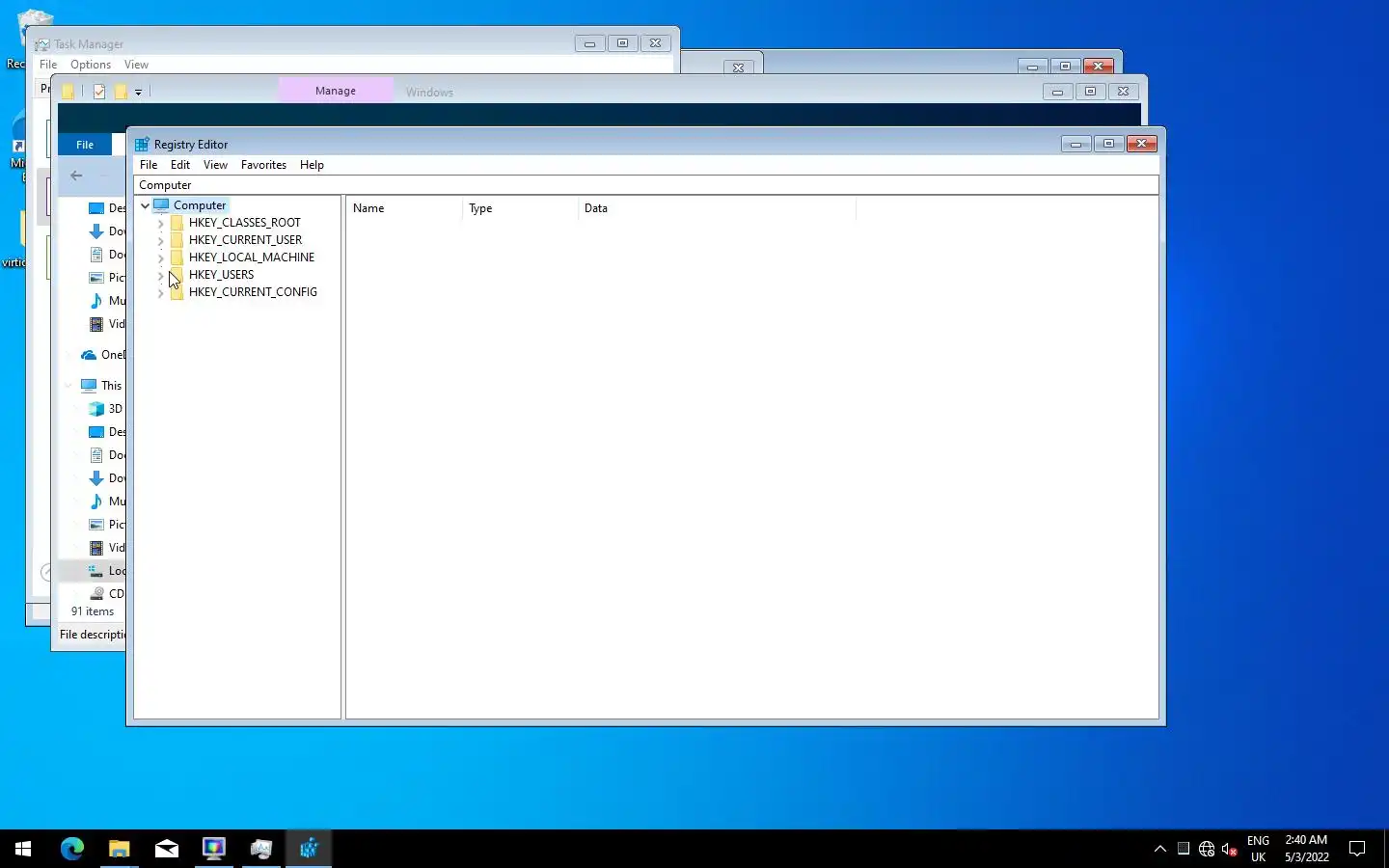Go back using Explorer's back arrow

pos(76,176)
